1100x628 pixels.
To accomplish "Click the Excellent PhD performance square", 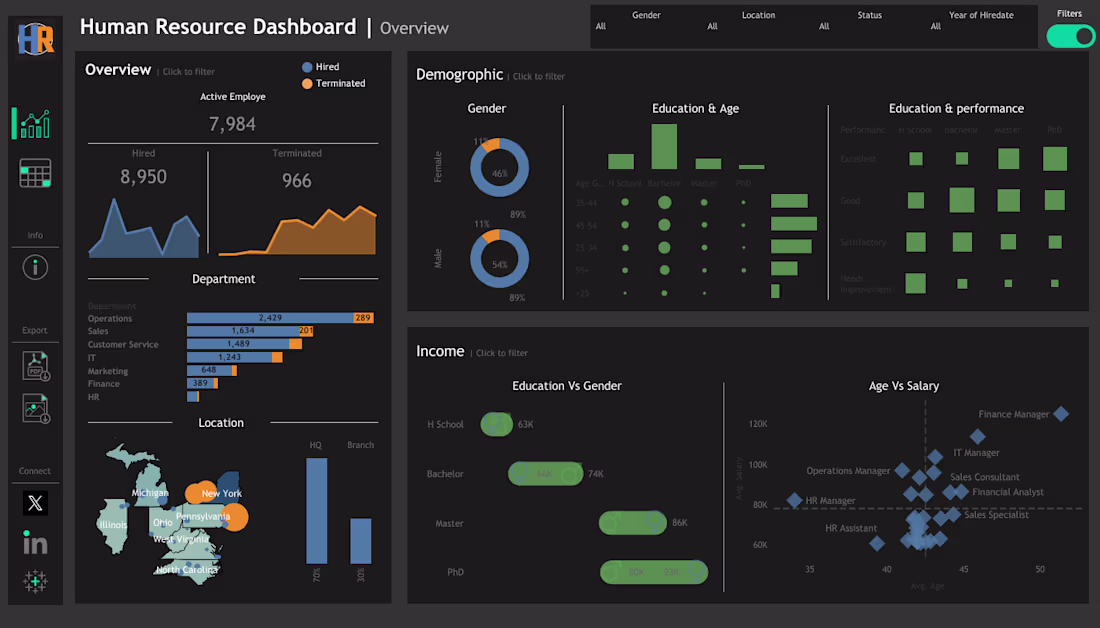I will click(1055, 159).
